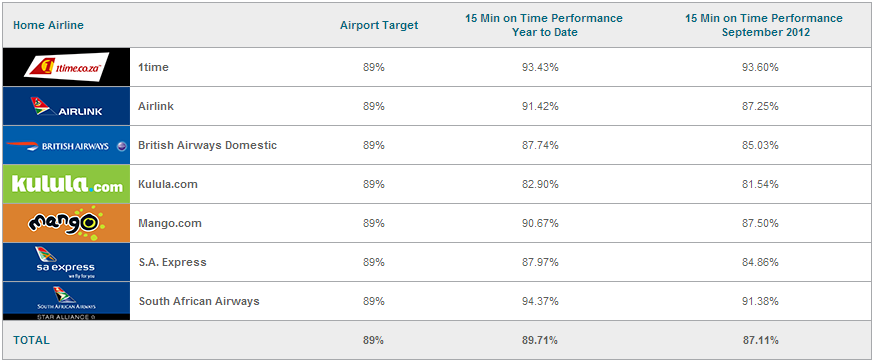Select the Year to Date performance header
The width and height of the screenshot is (876, 362).
[544, 25]
